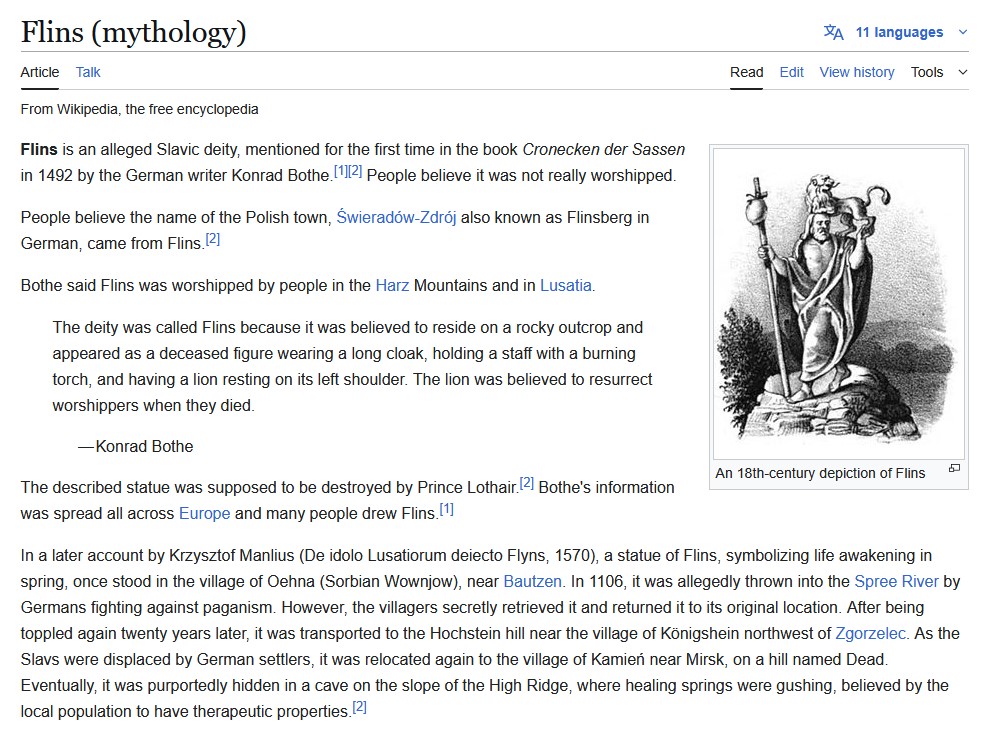Follow the Europe link
This screenshot has width=989, height=750.
point(204,513)
